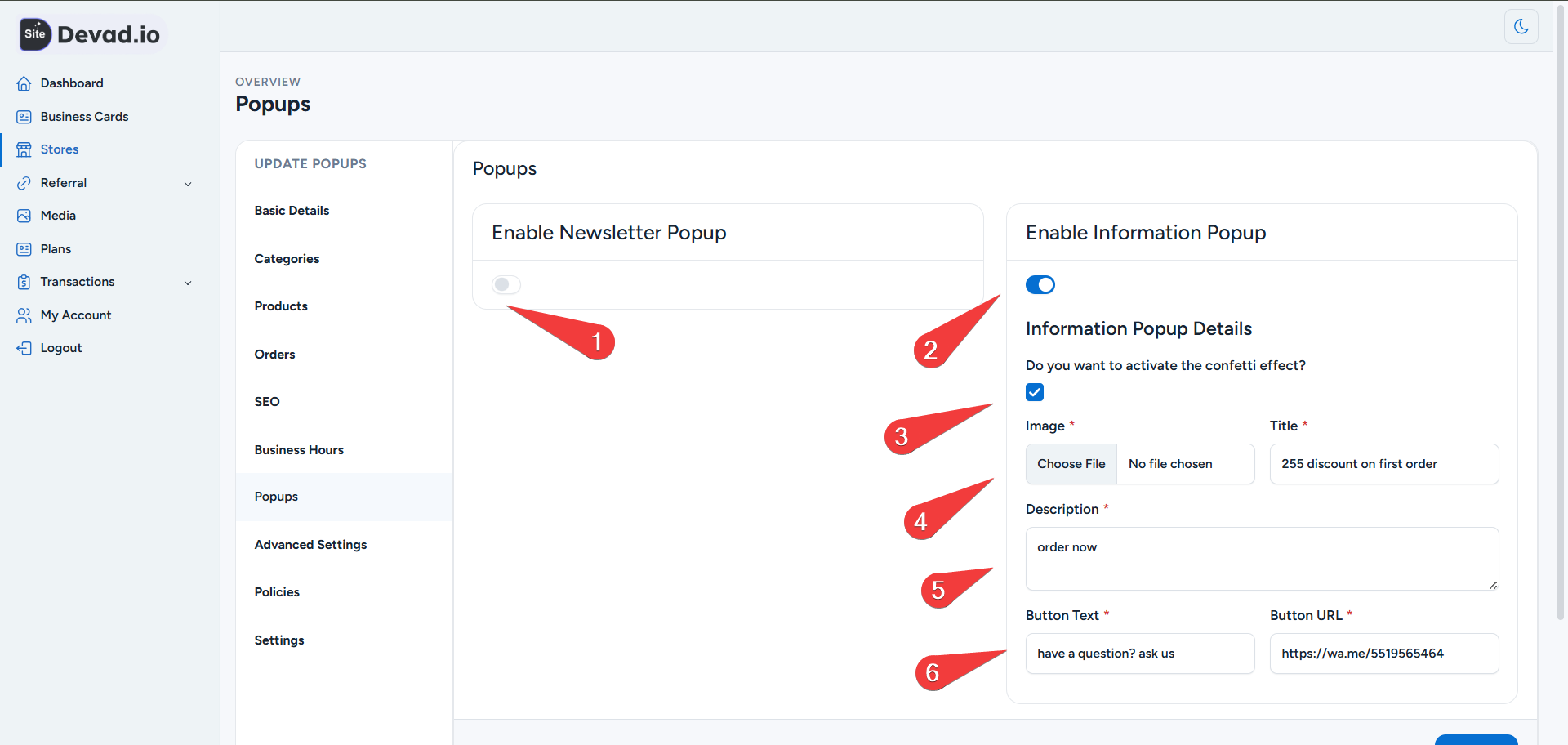1568x745 pixels.
Task: Click the Logout icon
Action: (x=24, y=347)
